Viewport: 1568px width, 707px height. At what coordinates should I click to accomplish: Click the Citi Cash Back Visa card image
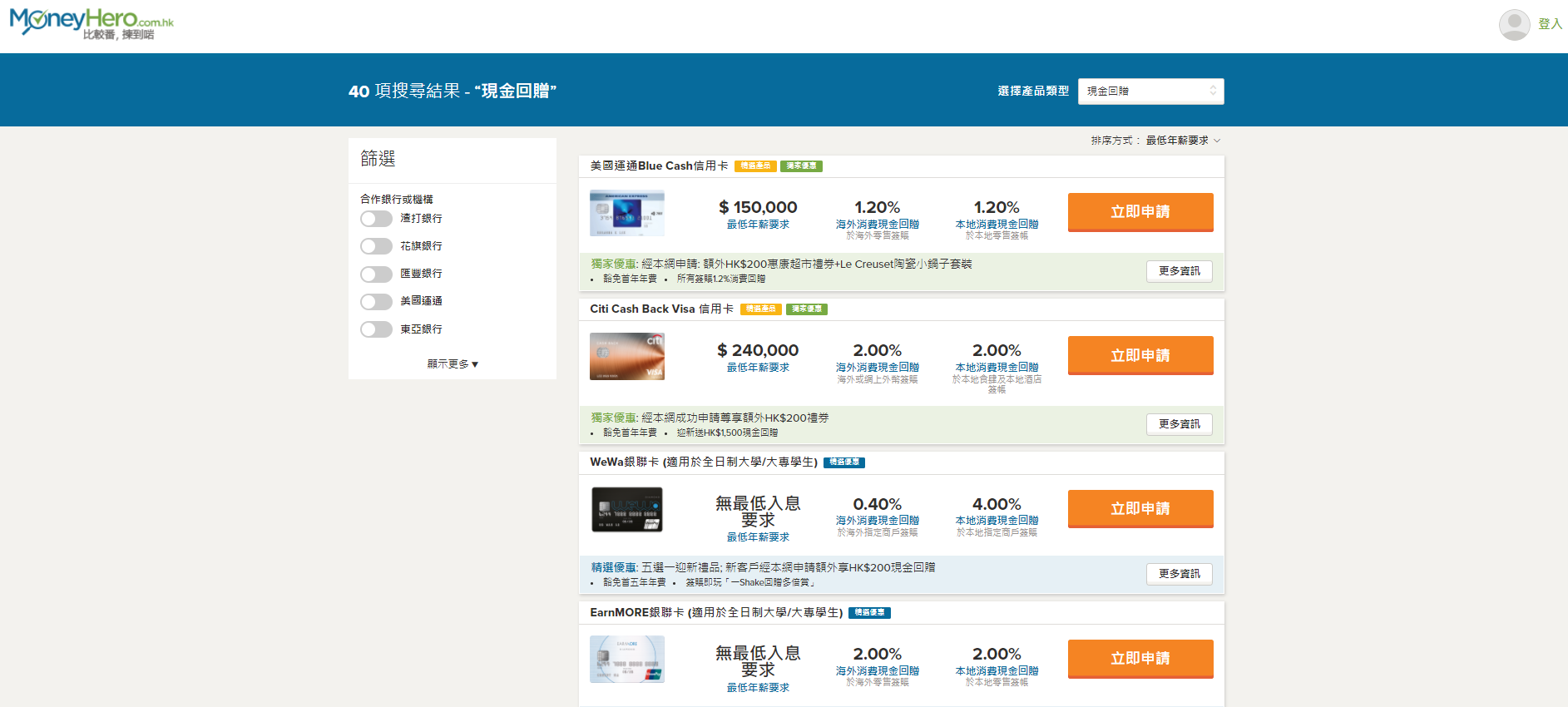point(627,357)
